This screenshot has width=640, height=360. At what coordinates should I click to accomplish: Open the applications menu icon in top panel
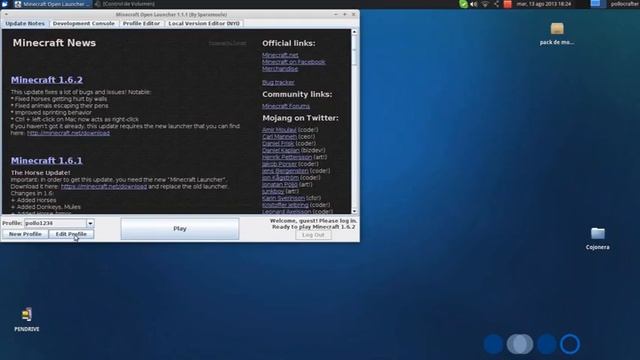(x=4, y=4)
